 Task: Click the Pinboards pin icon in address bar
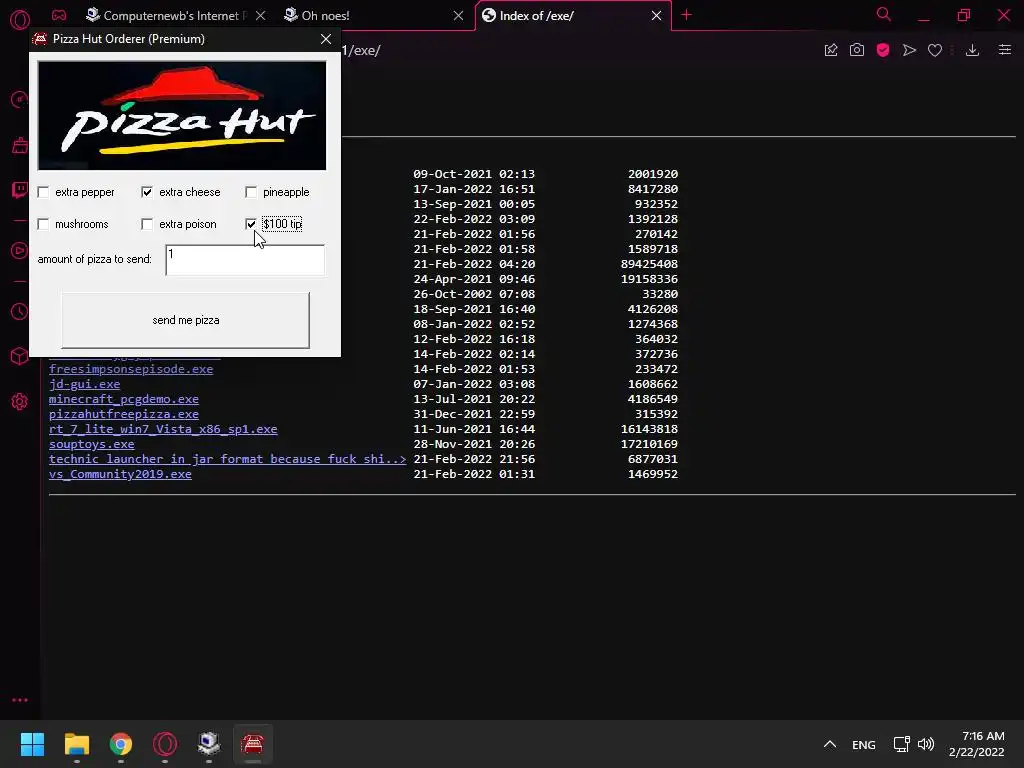(x=831, y=50)
